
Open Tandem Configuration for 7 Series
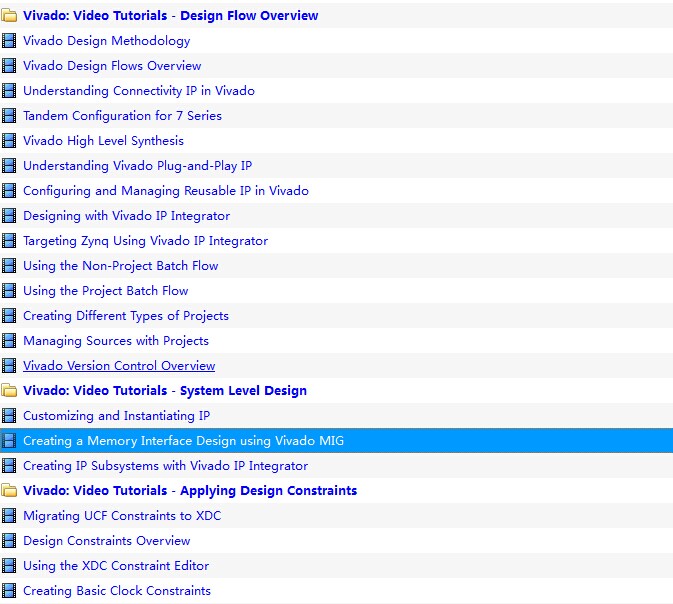coord(122,116)
